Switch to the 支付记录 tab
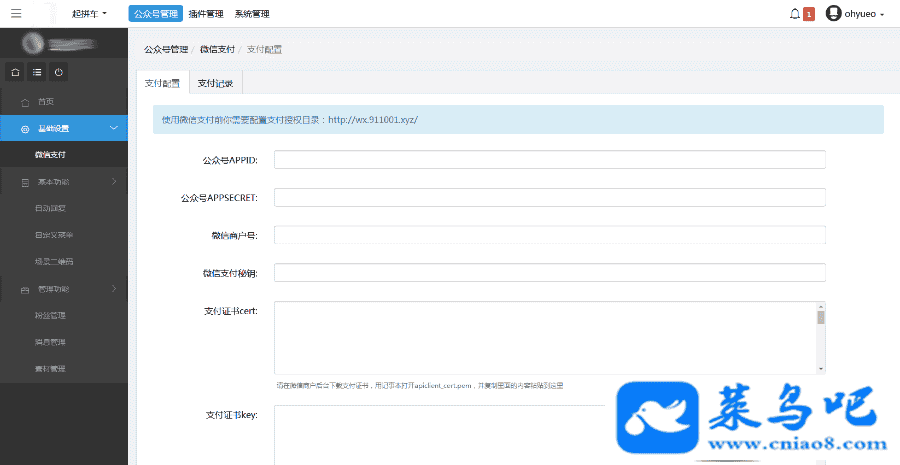Image resolution: width=900 pixels, height=465 pixels. 215,83
